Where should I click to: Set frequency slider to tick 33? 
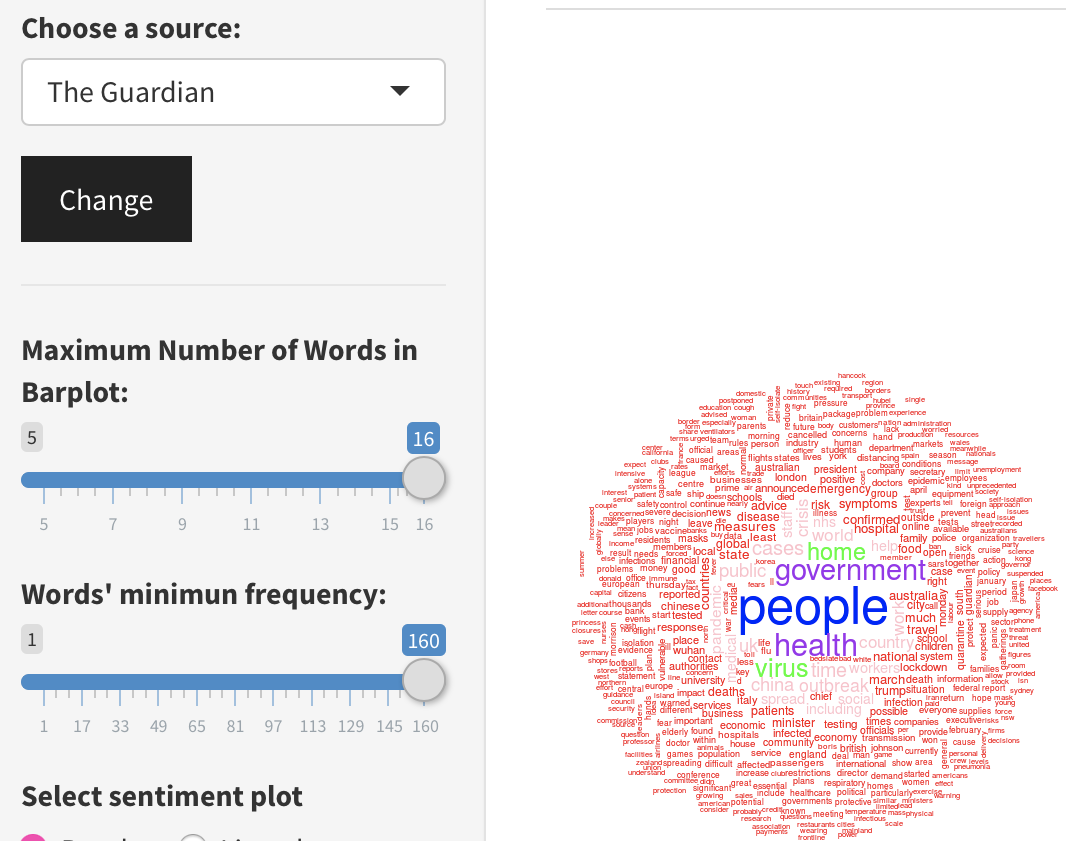[120, 683]
